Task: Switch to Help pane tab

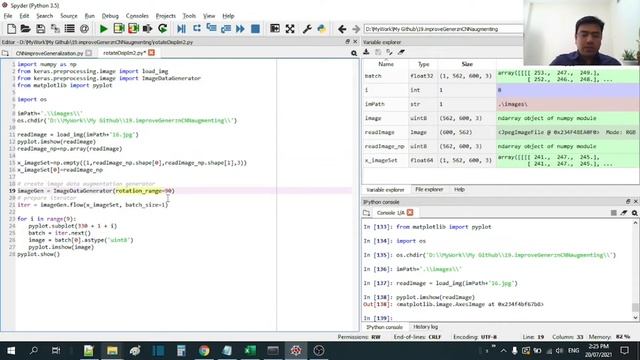Action: 459,190
